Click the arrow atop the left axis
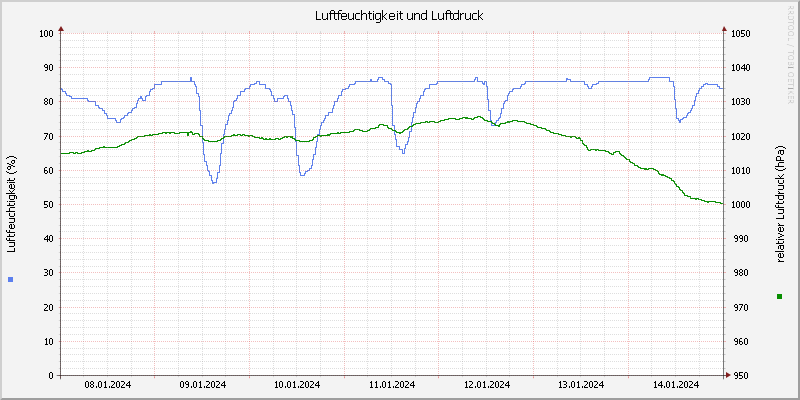The width and height of the screenshot is (800, 400). (x=61, y=29)
